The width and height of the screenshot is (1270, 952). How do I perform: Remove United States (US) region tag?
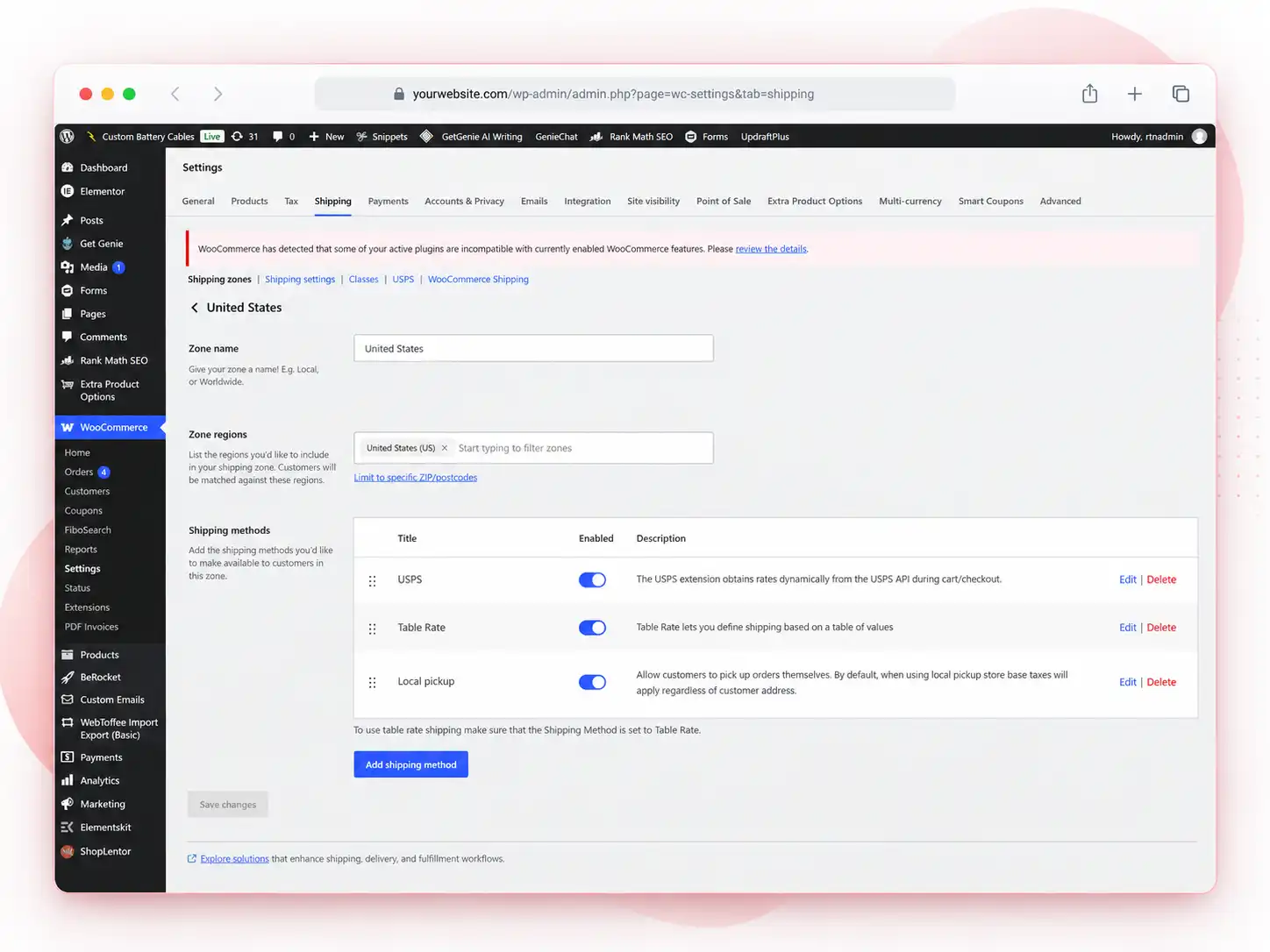[x=445, y=448]
